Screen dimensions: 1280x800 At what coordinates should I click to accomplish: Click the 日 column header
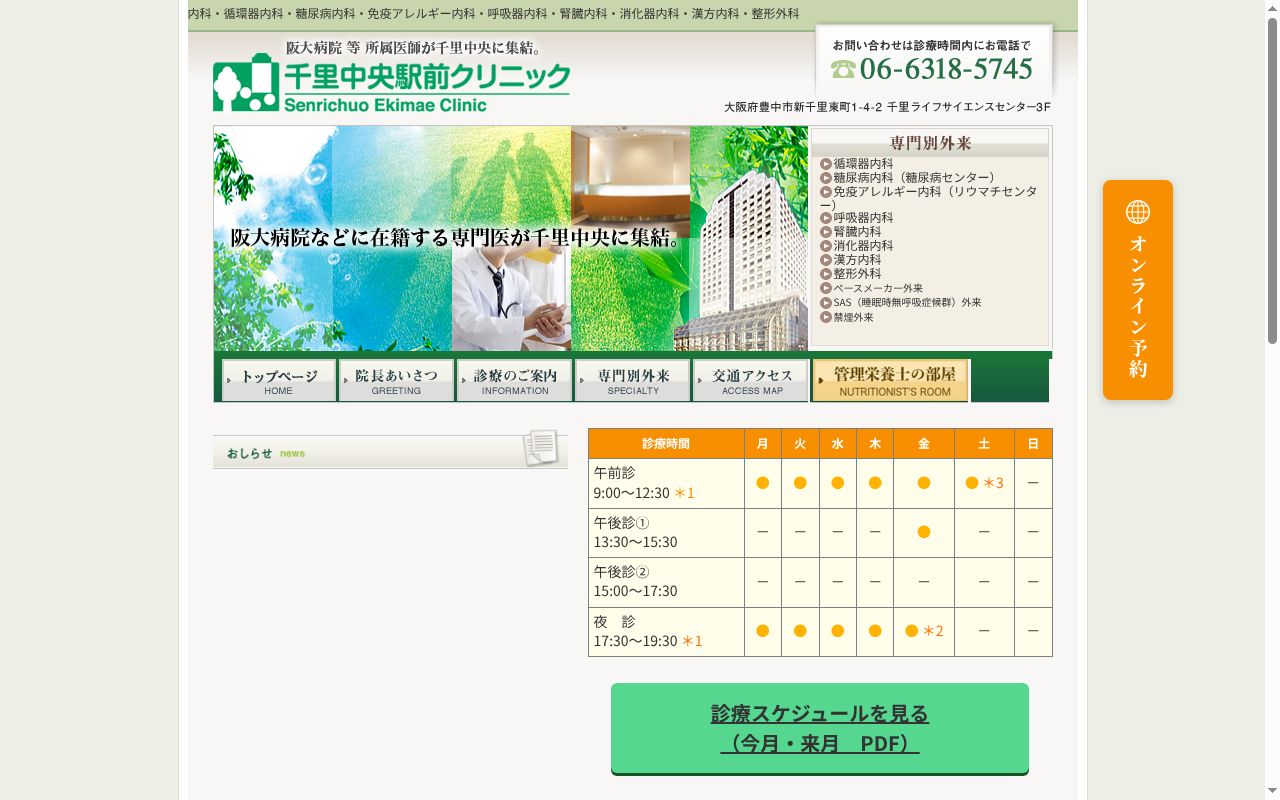coord(1033,443)
